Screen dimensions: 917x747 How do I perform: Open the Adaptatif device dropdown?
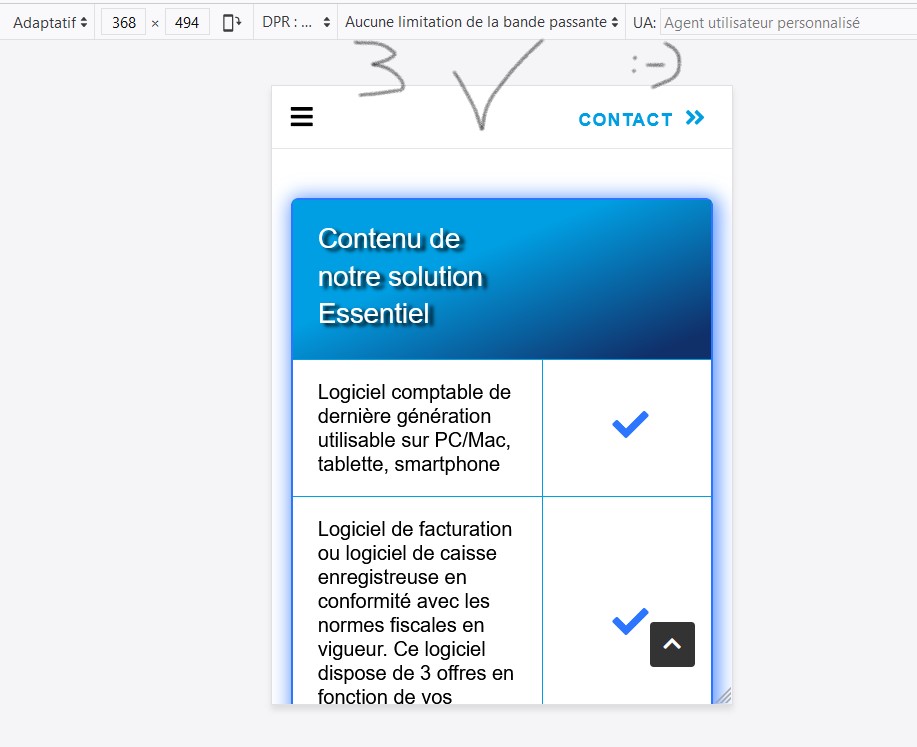[50, 22]
